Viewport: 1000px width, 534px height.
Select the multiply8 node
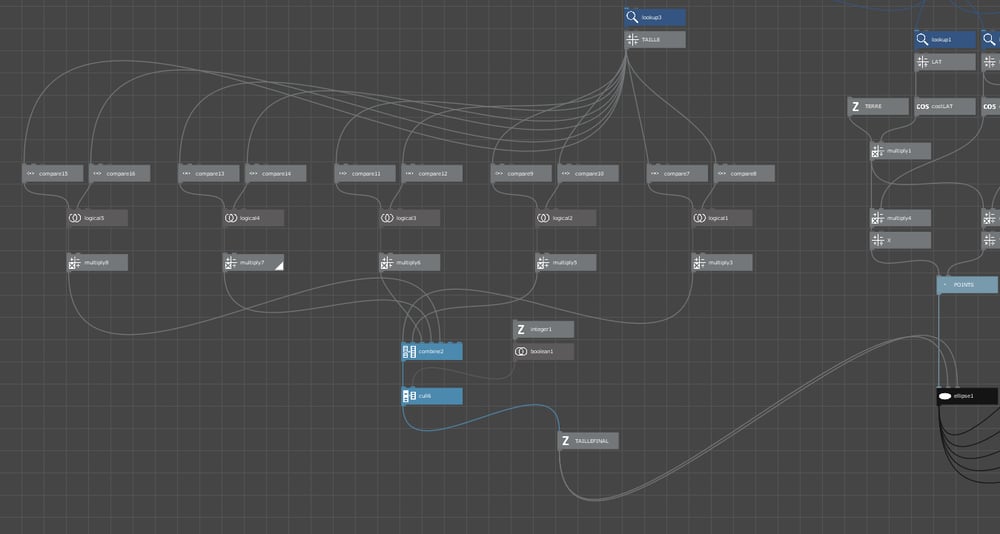(x=98, y=263)
